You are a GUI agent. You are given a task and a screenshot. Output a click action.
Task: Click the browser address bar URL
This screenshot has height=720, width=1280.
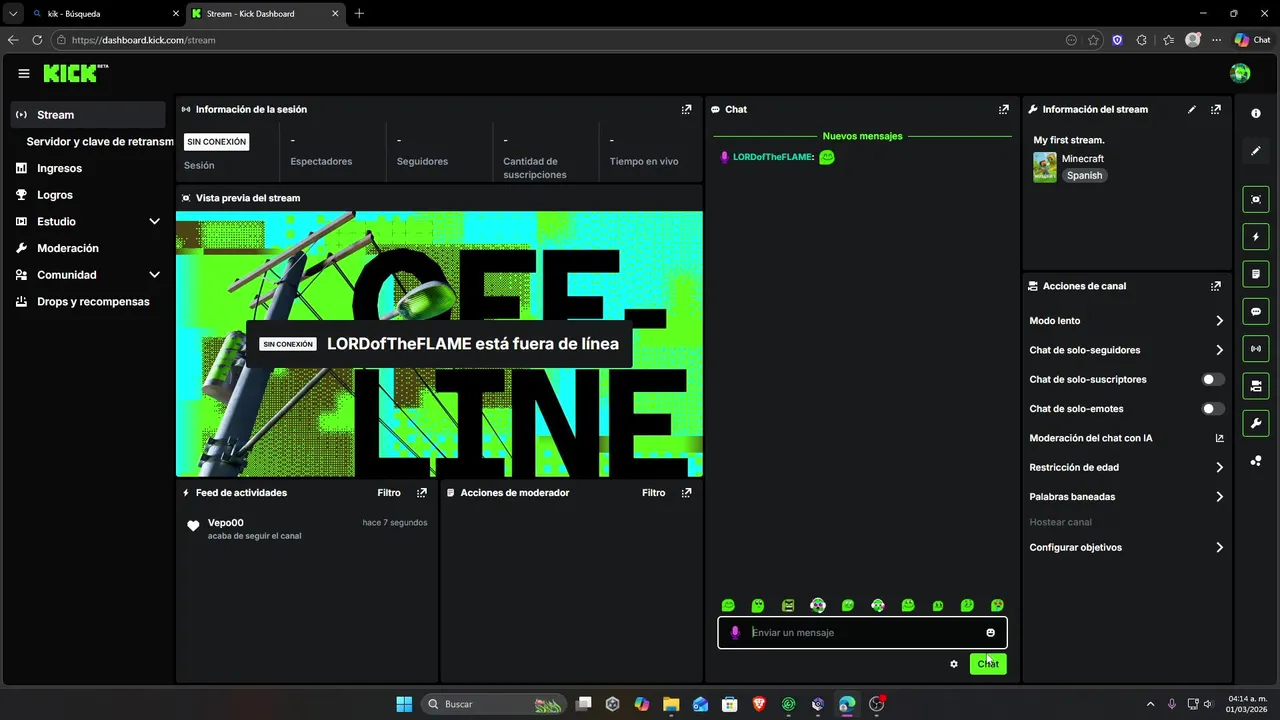[x=143, y=41]
